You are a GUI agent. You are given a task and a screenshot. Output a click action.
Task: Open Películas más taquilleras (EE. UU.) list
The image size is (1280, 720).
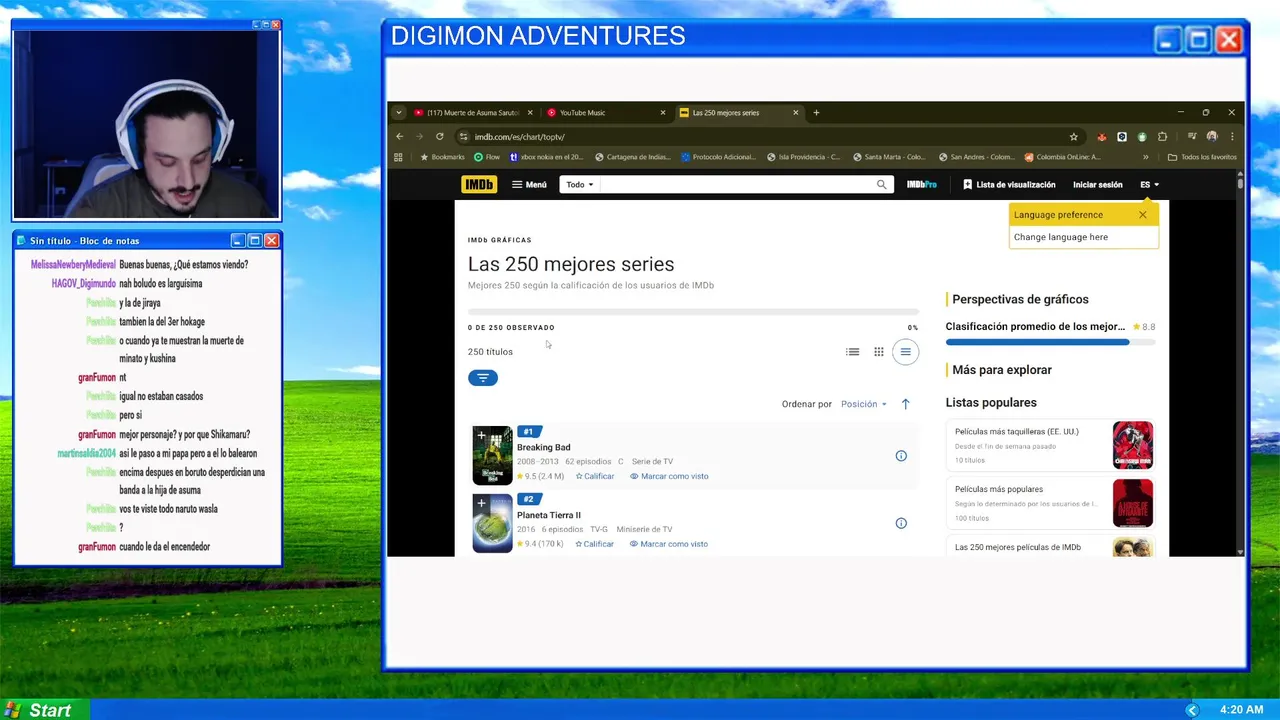1050,445
